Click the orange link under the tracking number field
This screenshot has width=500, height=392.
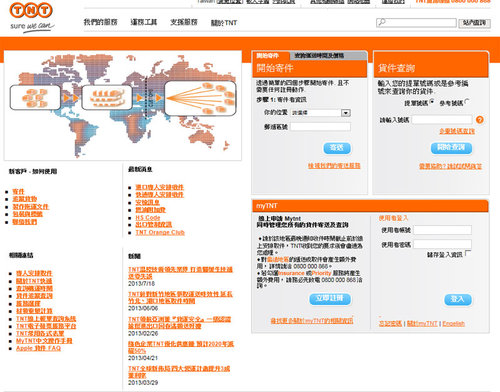[457, 131]
